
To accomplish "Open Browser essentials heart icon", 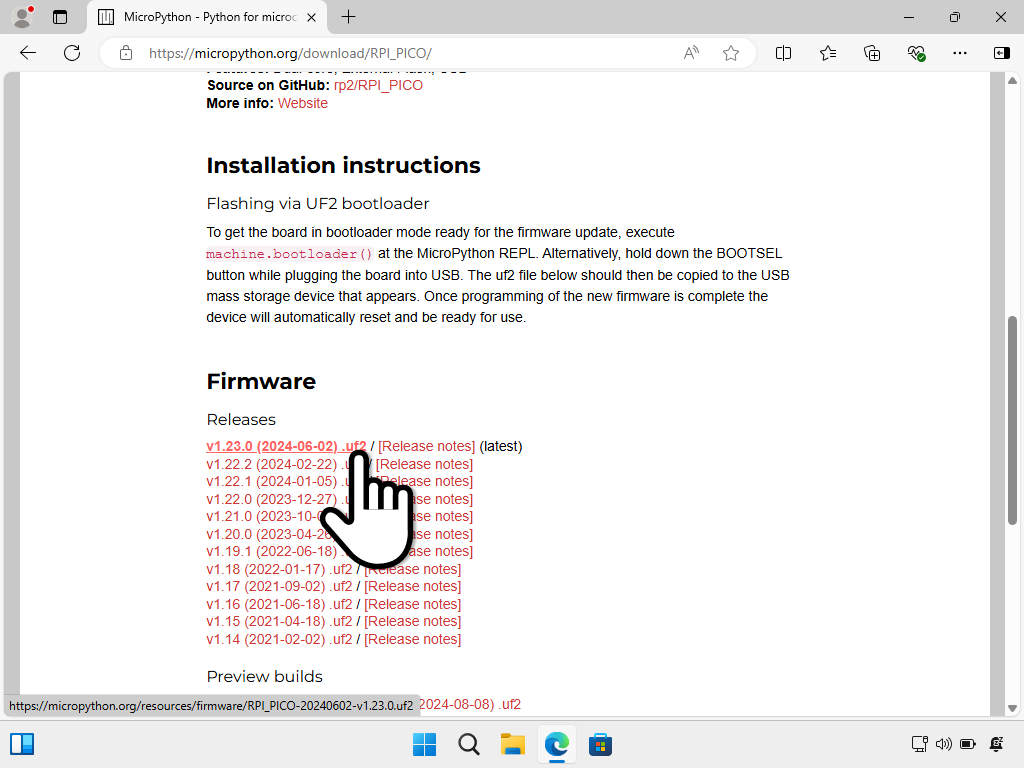I will (916, 53).
